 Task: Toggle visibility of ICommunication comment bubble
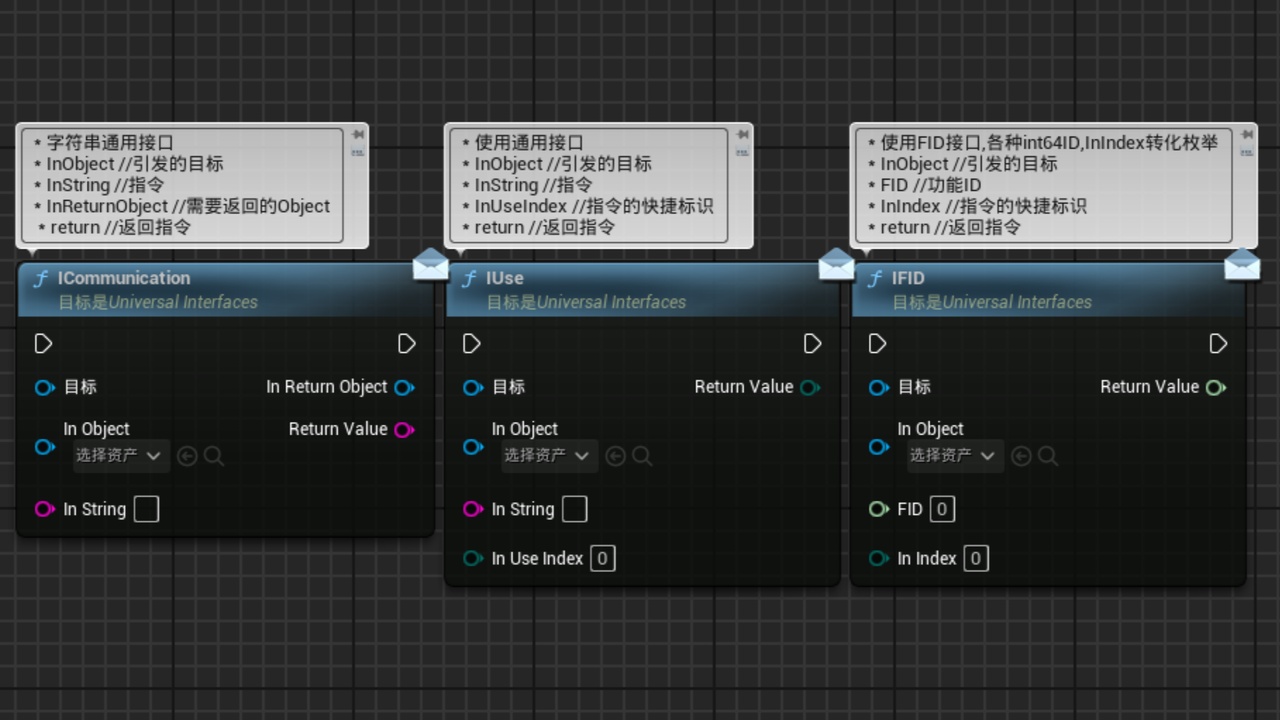click(x=358, y=153)
